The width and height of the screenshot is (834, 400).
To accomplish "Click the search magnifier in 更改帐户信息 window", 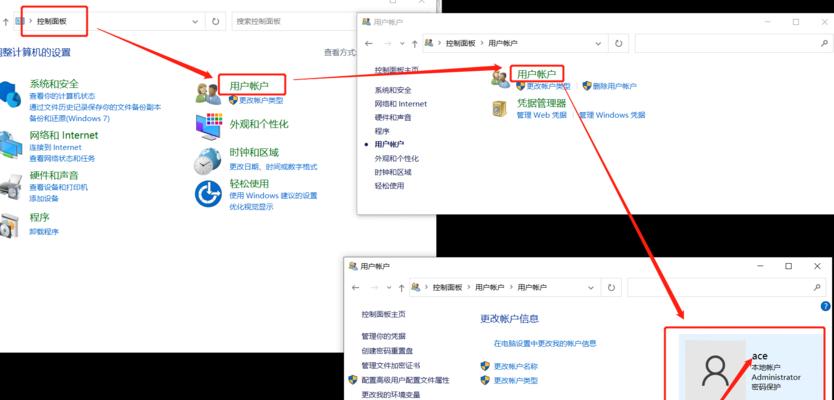I will point(817,287).
